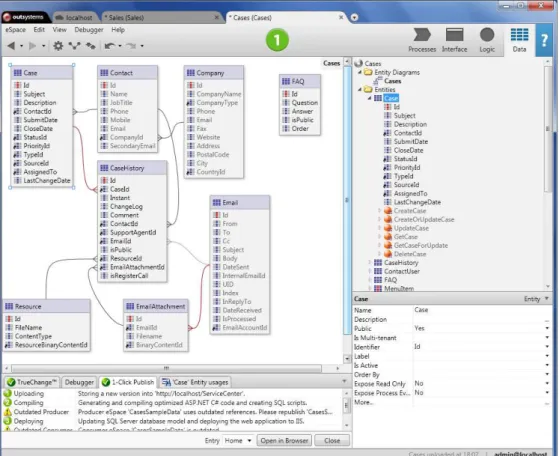Screen dimensions: 559x456
Task: Expand the ContactUser entity node
Action: tap(370, 271)
